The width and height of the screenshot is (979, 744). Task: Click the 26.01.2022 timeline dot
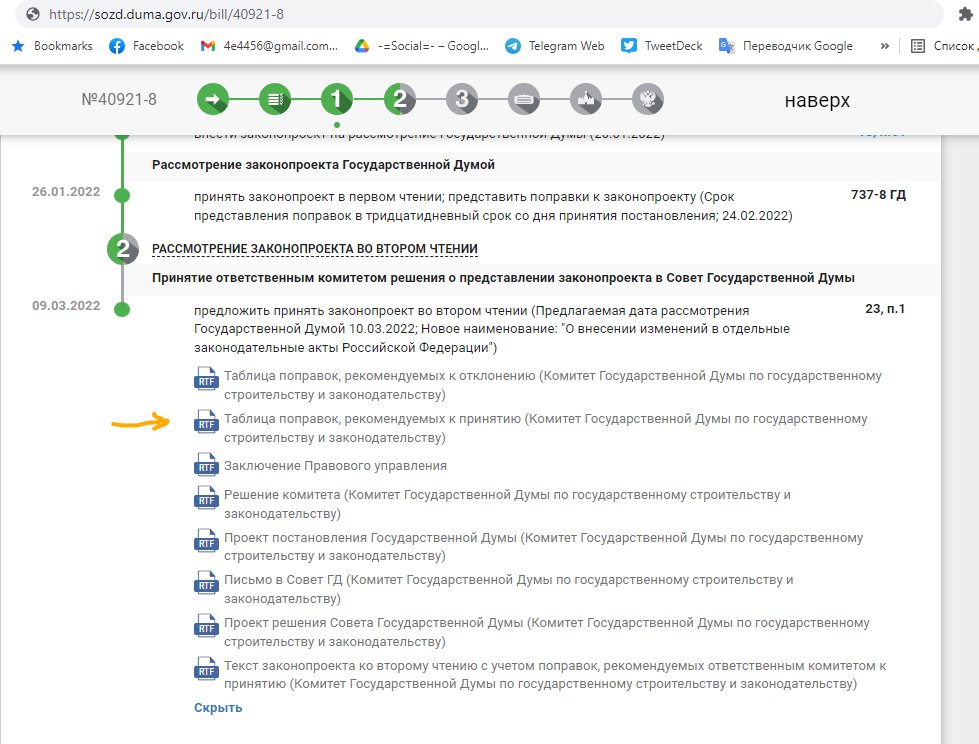(x=122, y=195)
